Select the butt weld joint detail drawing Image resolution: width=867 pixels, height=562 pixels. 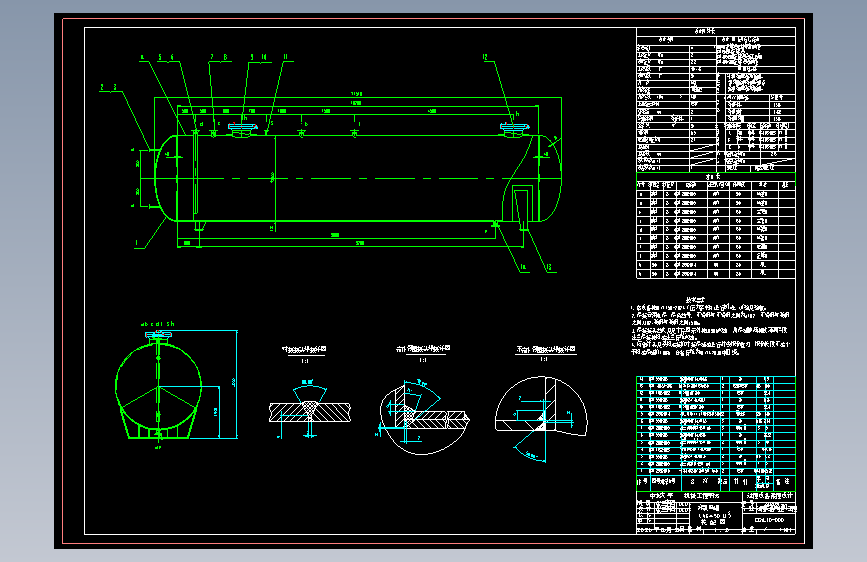pos(310,410)
